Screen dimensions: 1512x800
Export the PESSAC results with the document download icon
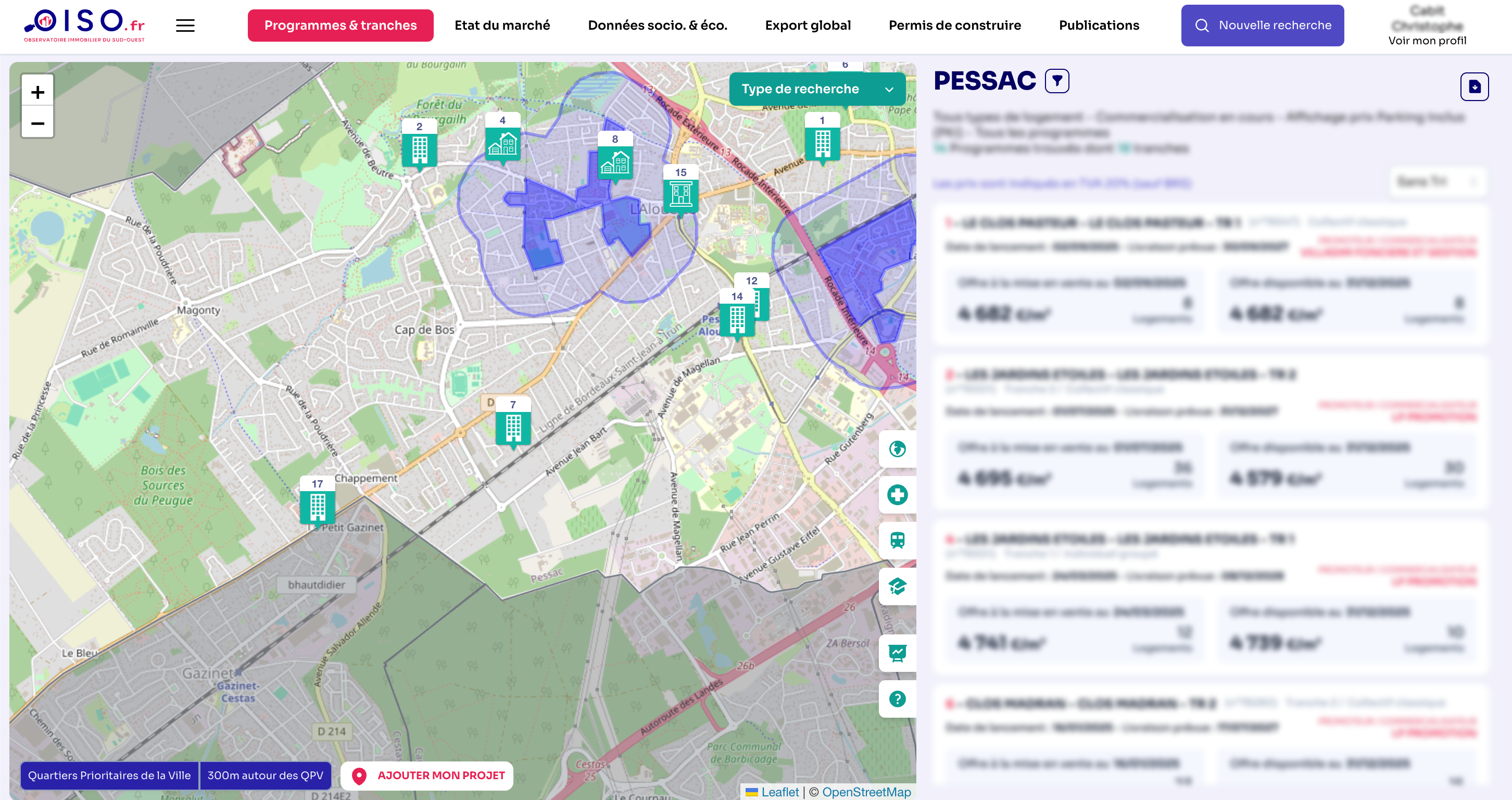pos(1475,86)
